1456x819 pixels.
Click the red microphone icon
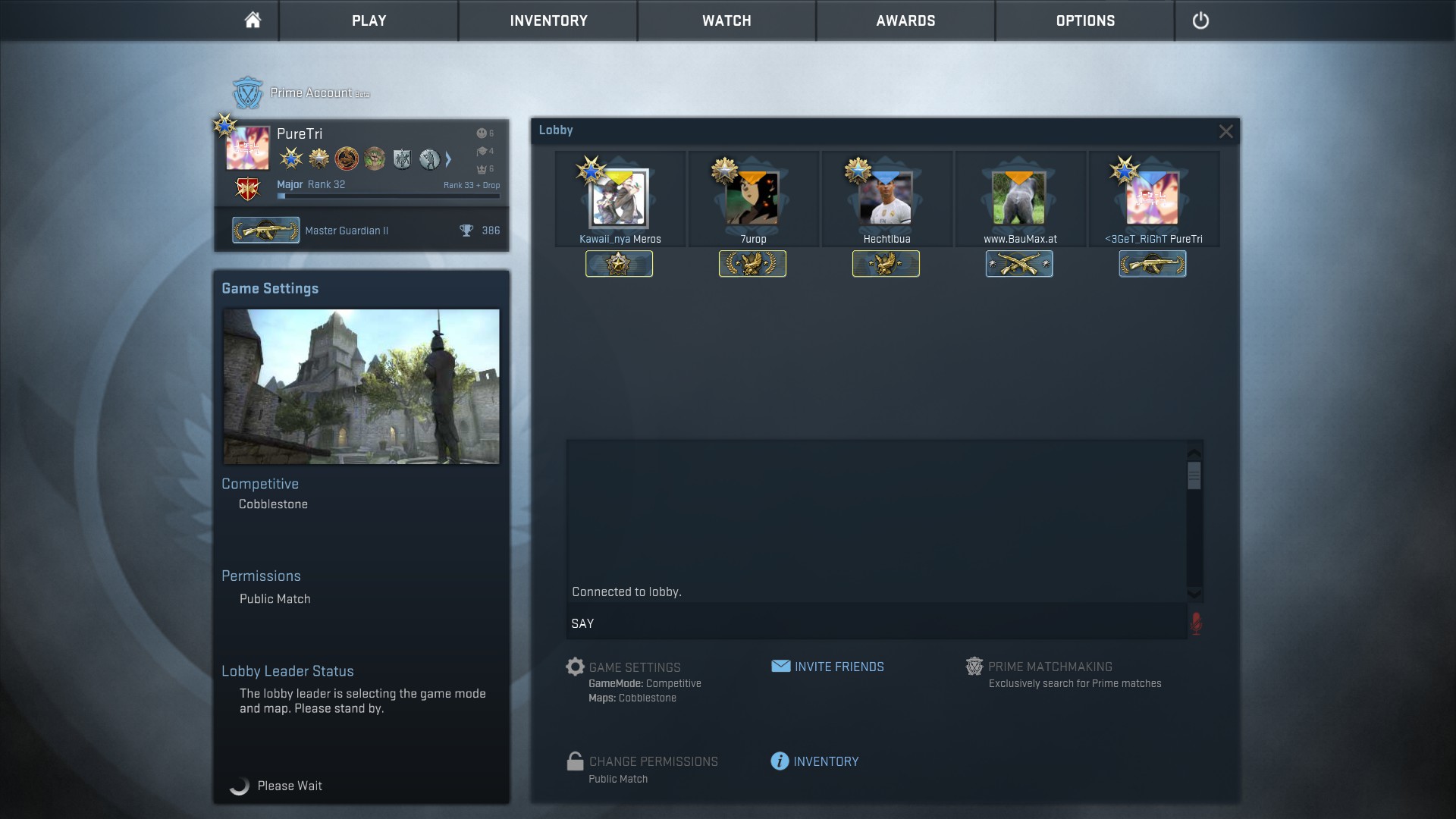pos(1196,623)
